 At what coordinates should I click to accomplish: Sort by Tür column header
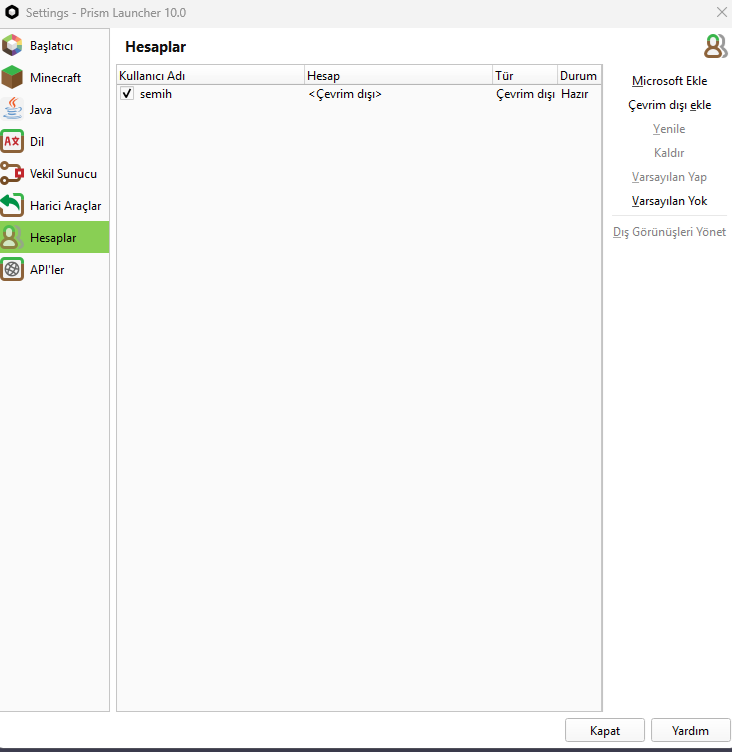[525, 75]
